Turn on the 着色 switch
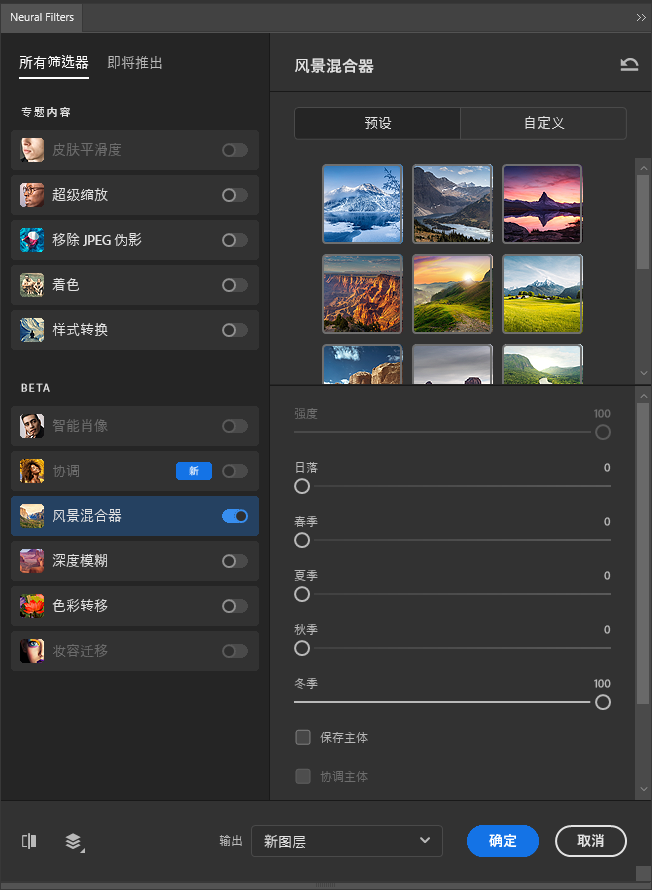 click(x=234, y=285)
